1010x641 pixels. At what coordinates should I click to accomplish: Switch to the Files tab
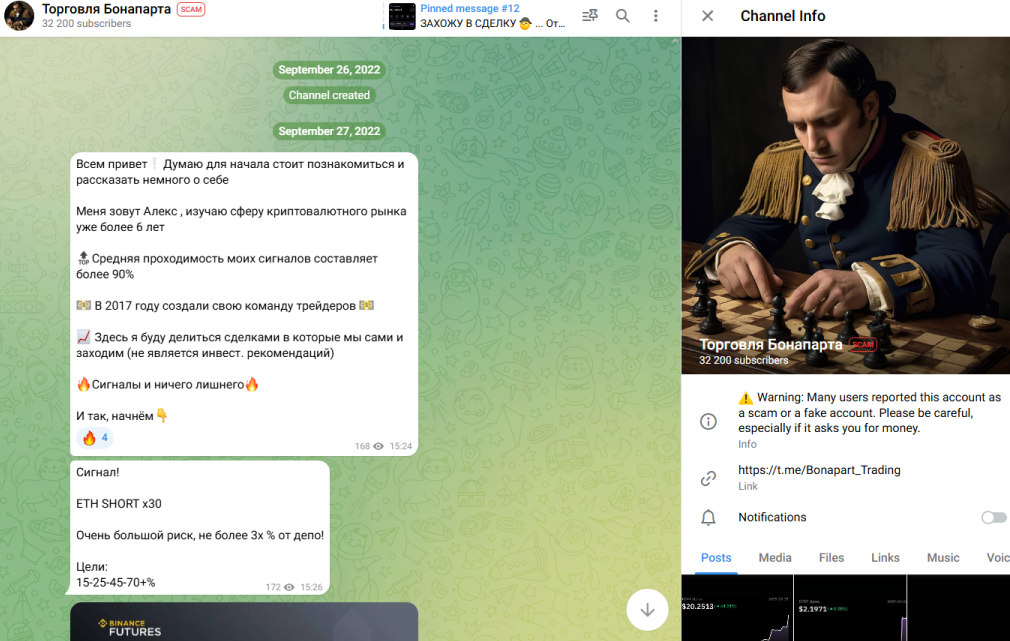[832, 558]
